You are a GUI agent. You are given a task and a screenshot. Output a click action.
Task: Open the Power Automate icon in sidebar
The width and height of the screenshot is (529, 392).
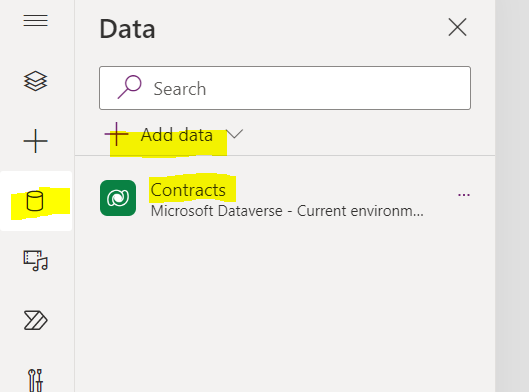(x=35, y=320)
